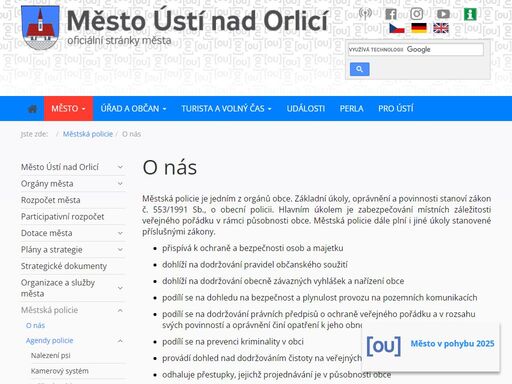Switch language with the Czech flag
This screenshot has width=512, height=384.
coord(397,28)
